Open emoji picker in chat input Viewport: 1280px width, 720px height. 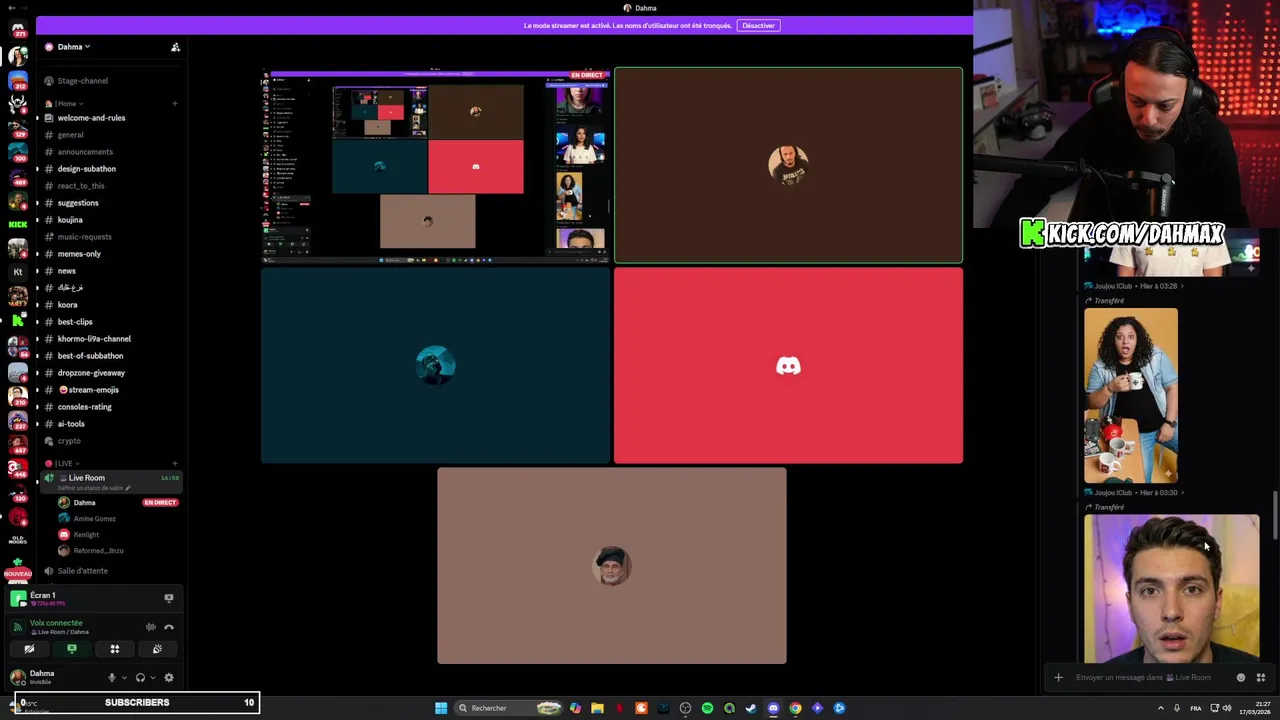(x=1241, y=677)
